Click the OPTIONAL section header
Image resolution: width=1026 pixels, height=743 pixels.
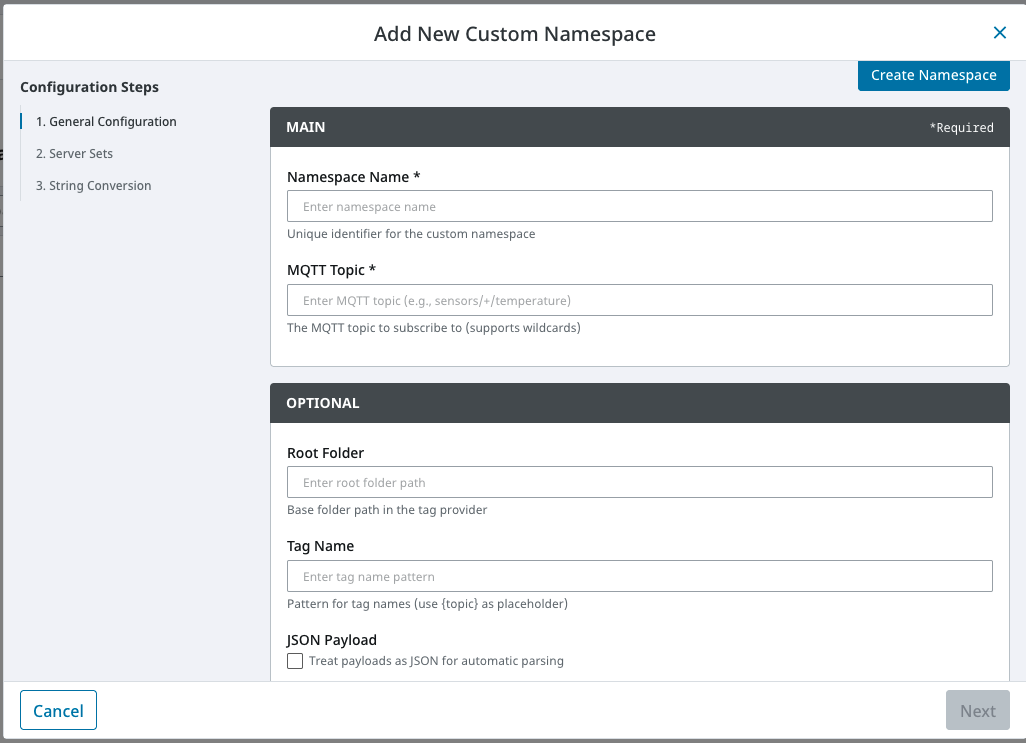pyautogui.click(x=323, y=403)
